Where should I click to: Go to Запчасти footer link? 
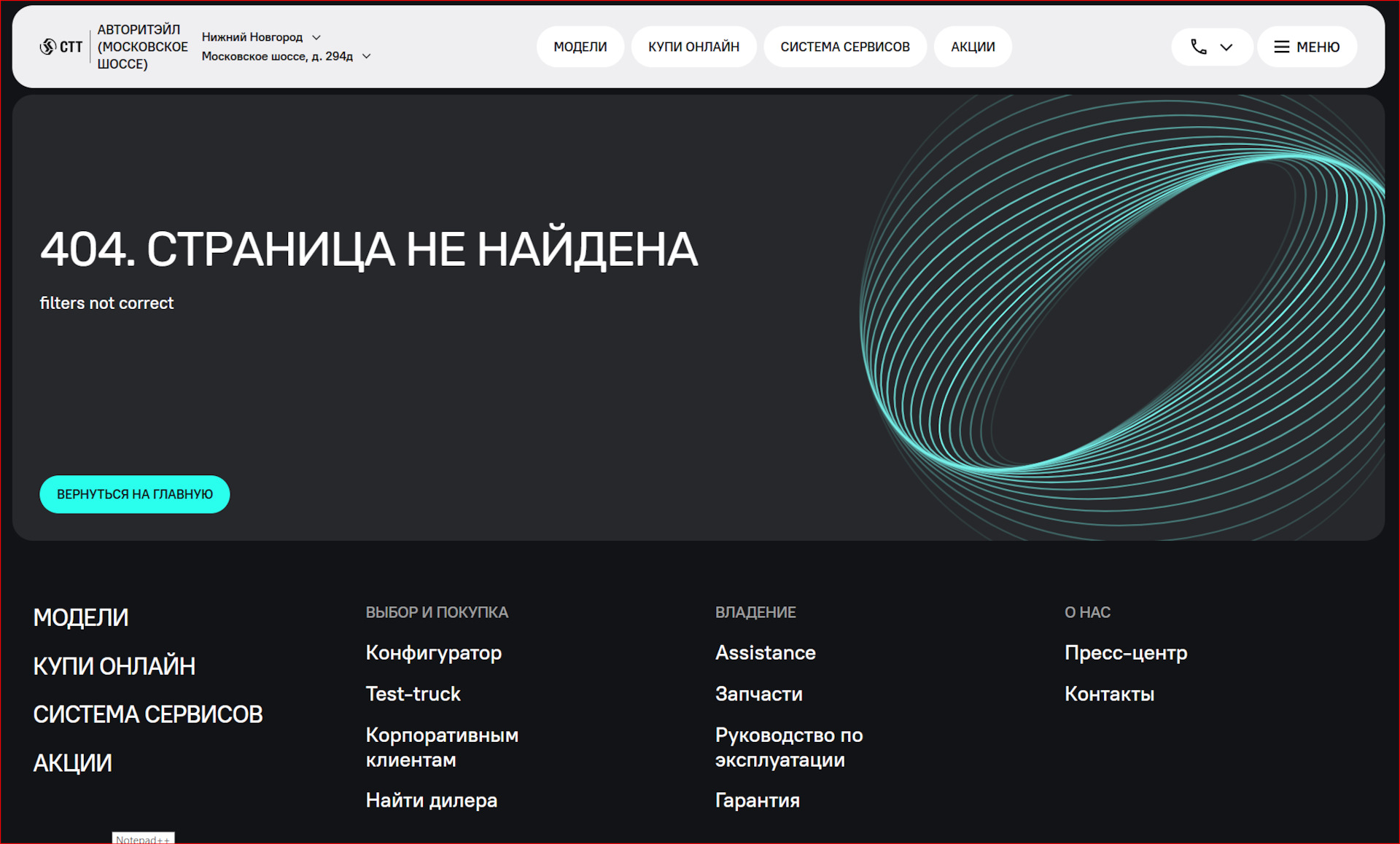758,694
